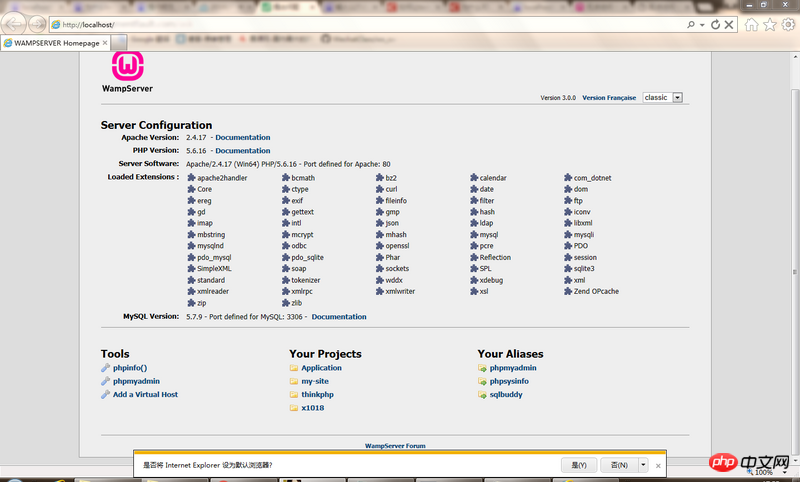This screenshot has height=482, width=800.
Task: Click Yes (是) in default browser prompt
Action: [579, 465]
